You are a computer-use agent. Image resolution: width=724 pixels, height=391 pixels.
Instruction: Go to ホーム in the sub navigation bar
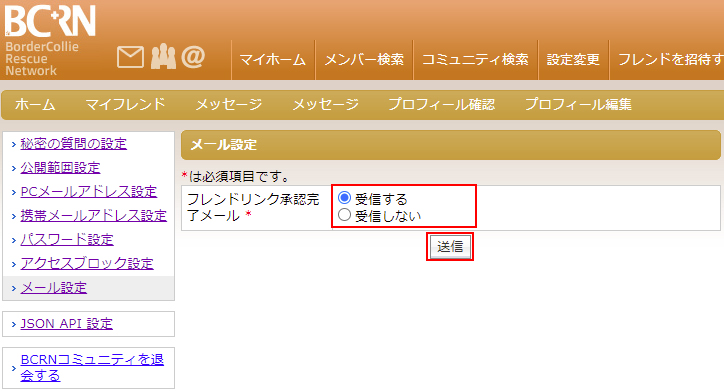point(35,104)
